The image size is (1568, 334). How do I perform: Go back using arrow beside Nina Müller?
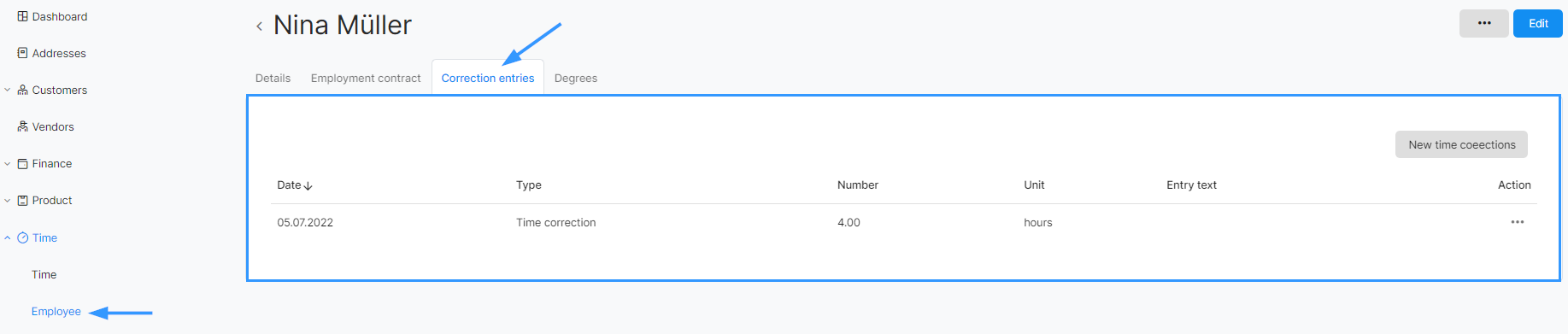pyautogui.click(x=259, y=26)
